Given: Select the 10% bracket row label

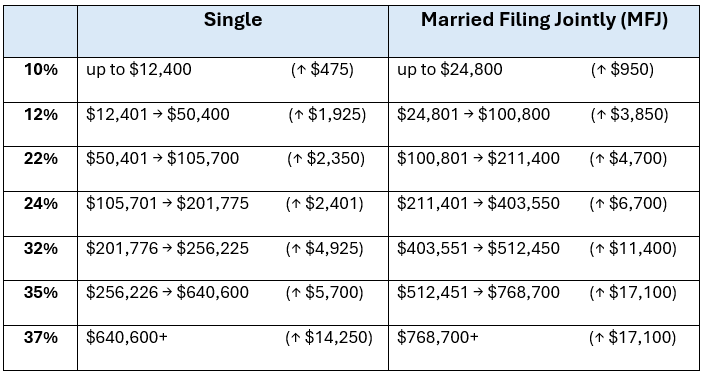Looking at the screenshot, I should pos(41,70).
